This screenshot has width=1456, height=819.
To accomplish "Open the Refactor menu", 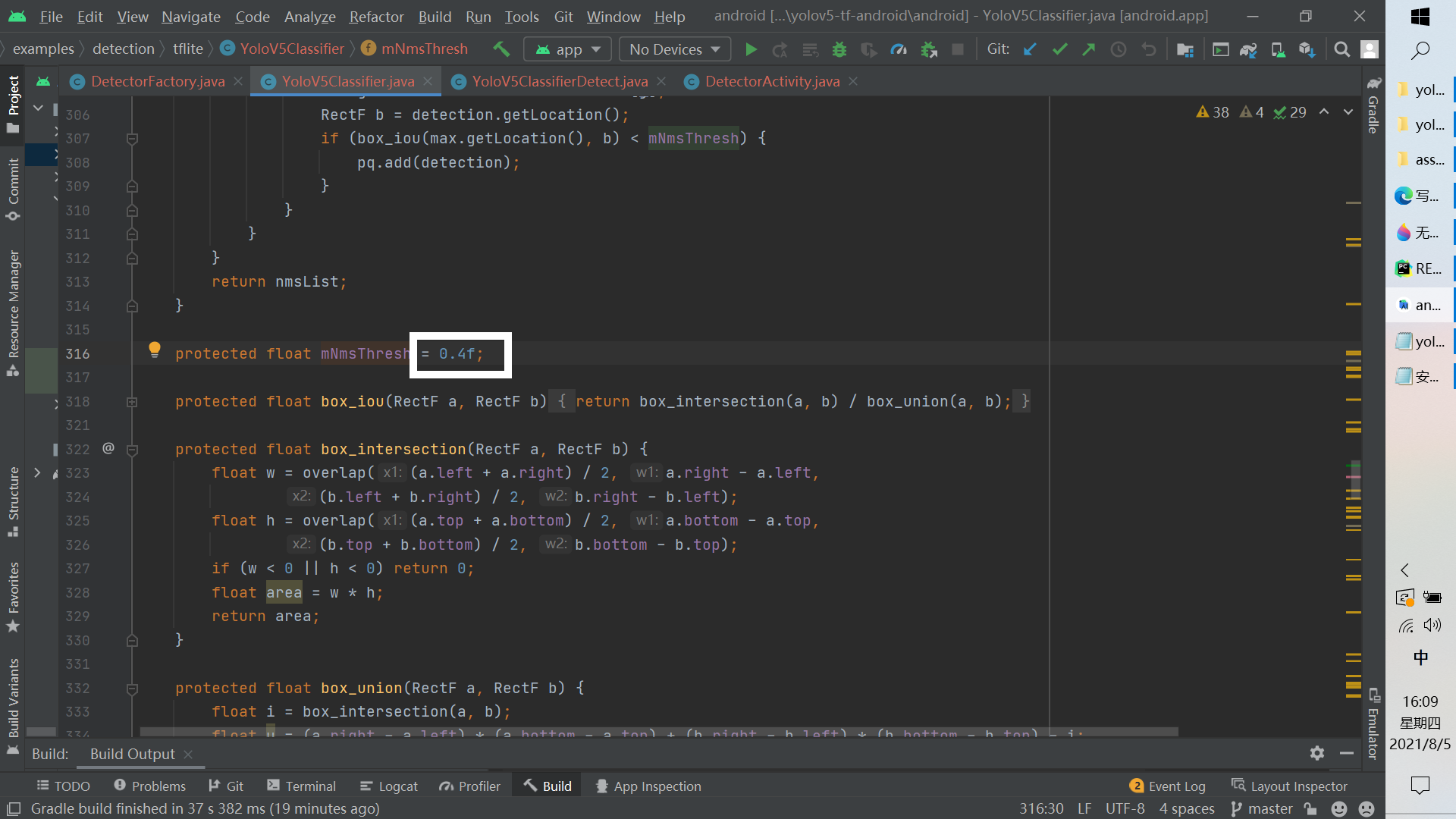I will click(376, 17).
